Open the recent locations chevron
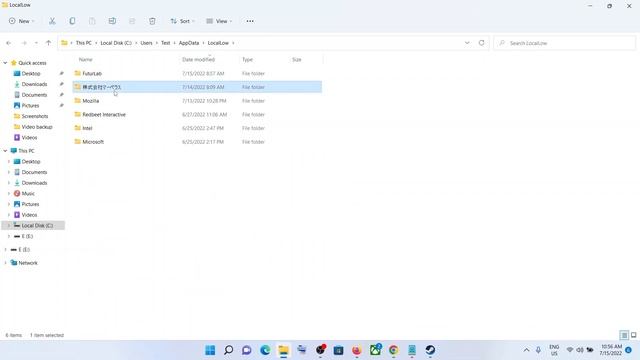 pos(36,43)
